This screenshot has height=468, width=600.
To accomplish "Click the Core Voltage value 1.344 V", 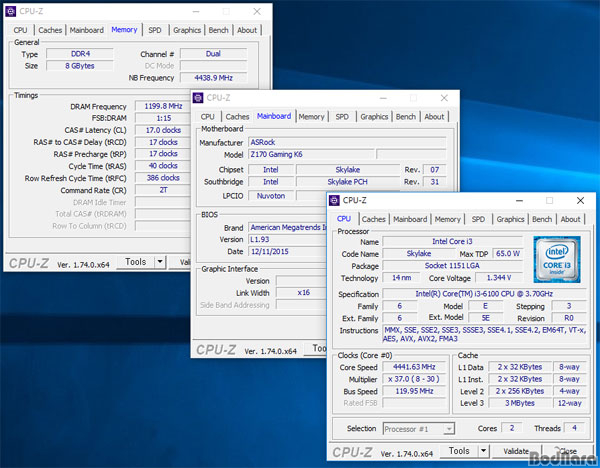I will pyautogui.click(x=499, y=278).
